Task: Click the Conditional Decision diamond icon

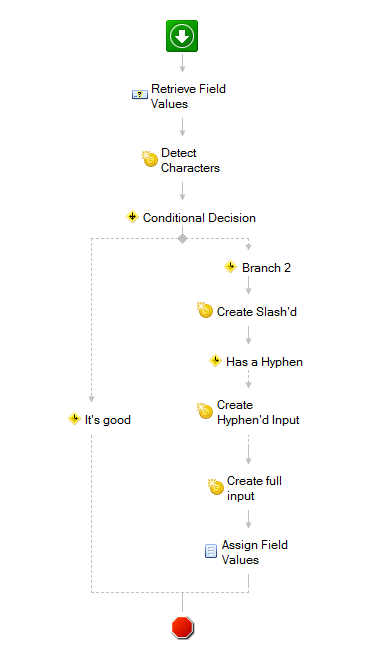Action: pyautogui.click(x=132, y=217)
